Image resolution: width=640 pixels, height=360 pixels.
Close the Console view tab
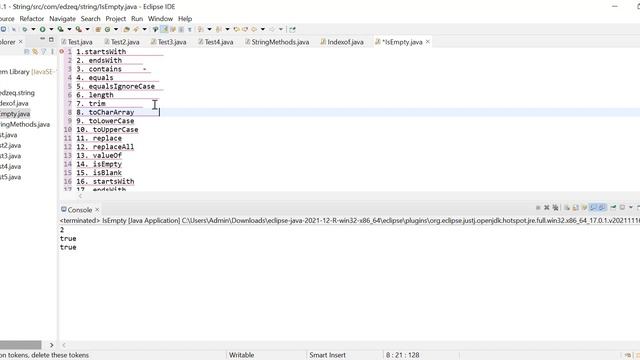pos(97,210)
